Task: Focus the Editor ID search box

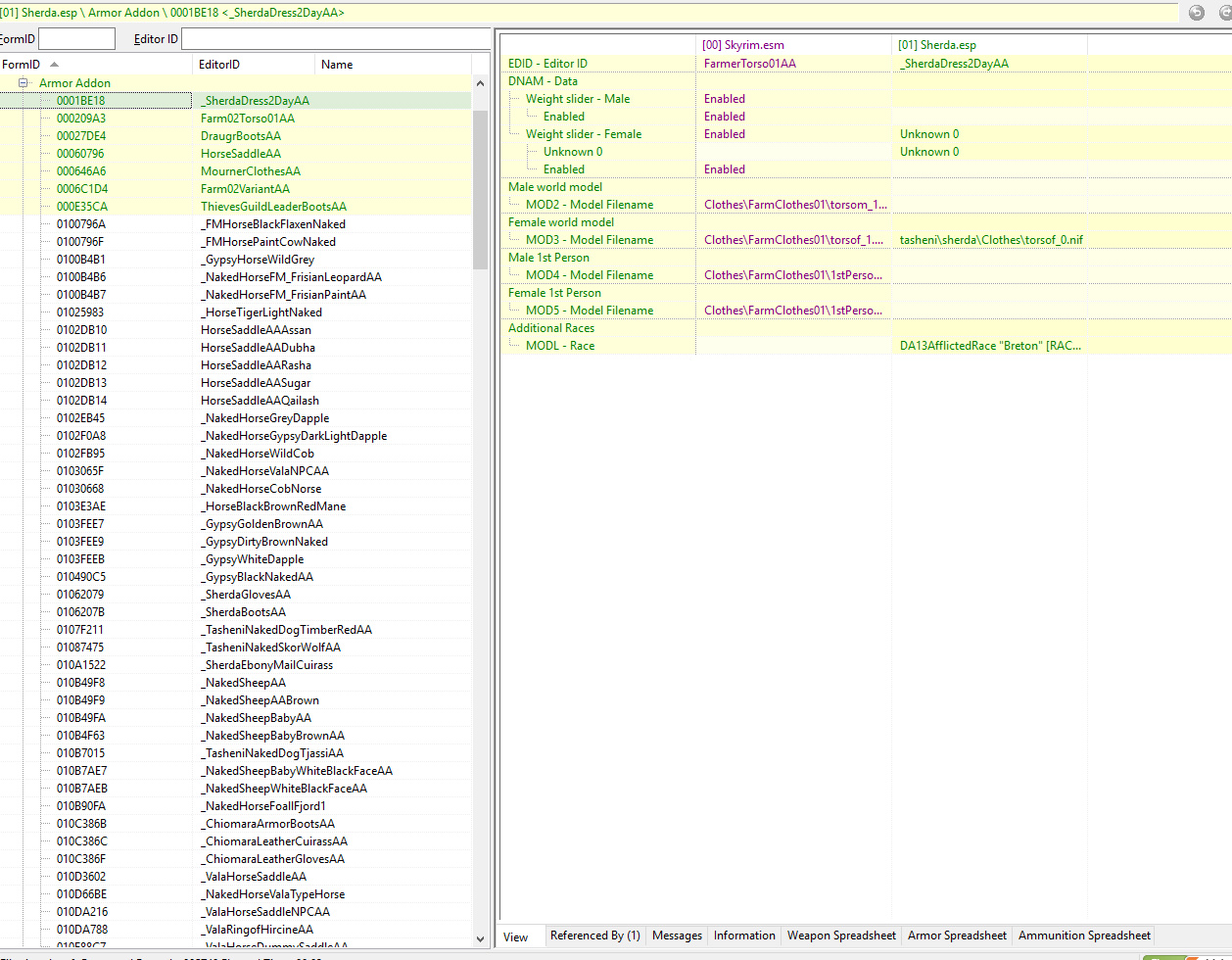Action: pos(335,39)
